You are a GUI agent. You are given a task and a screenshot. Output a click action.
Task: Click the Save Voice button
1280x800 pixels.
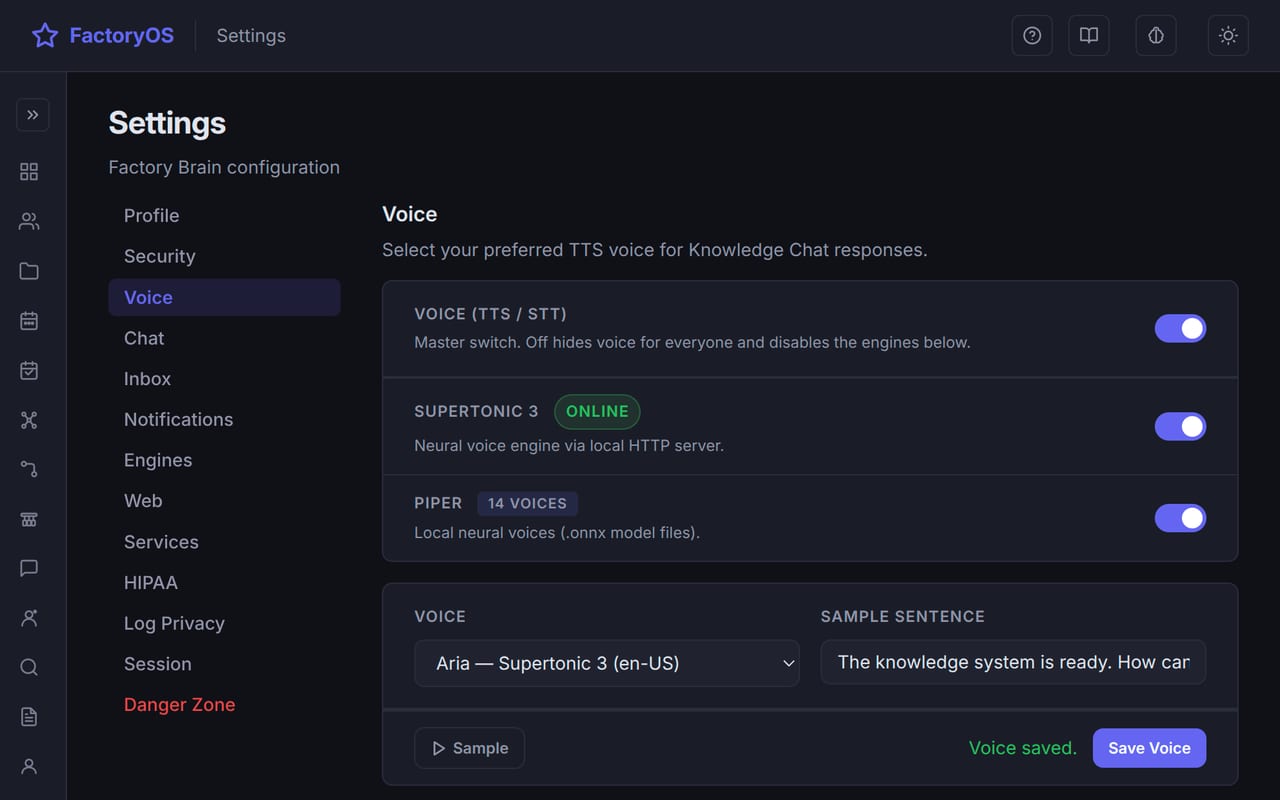1149,748
